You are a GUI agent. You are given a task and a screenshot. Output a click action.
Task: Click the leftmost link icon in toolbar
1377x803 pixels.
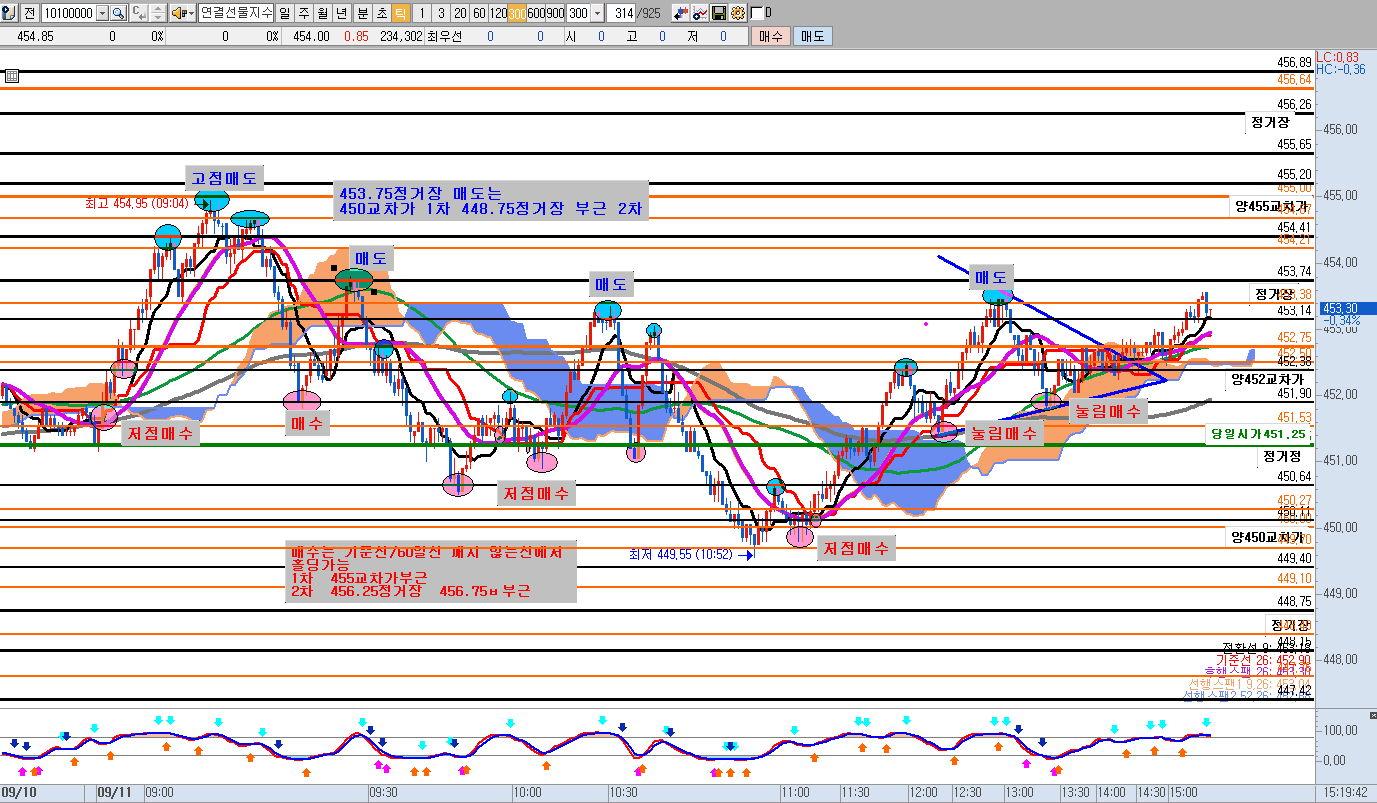[9, 13]
